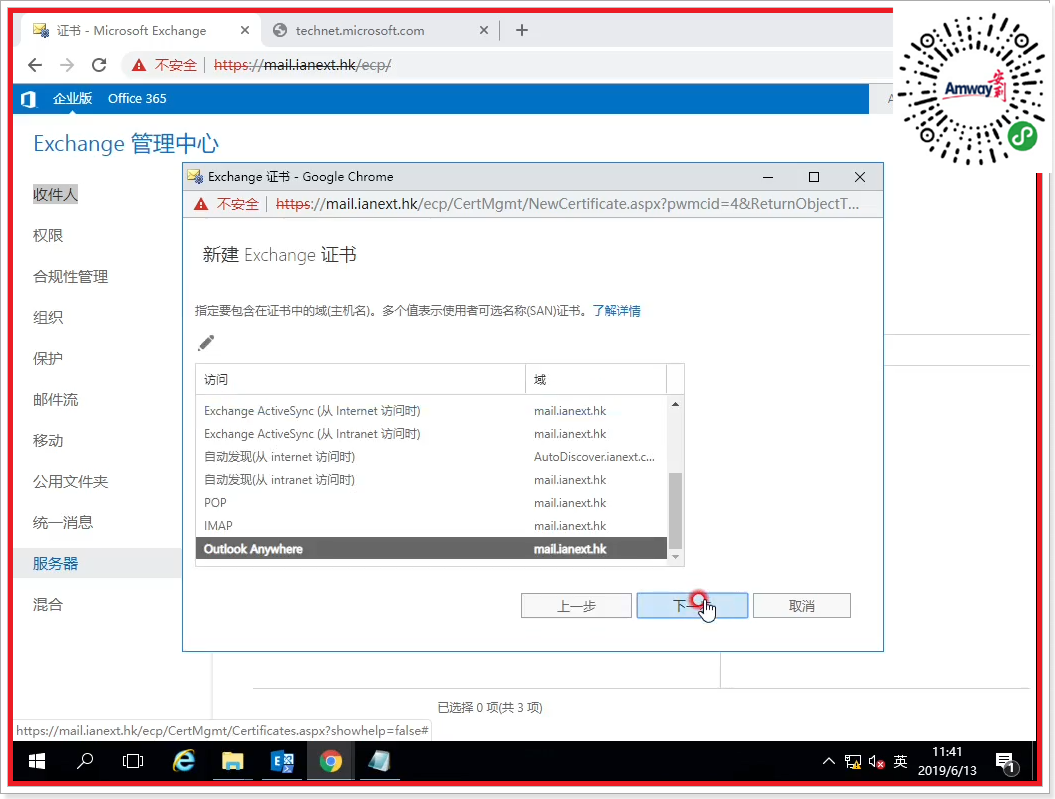The height and width of the screenshot is (799, 1055).
Task: Switch to Google Chrome on the taskbar
Action: (330, 761)
